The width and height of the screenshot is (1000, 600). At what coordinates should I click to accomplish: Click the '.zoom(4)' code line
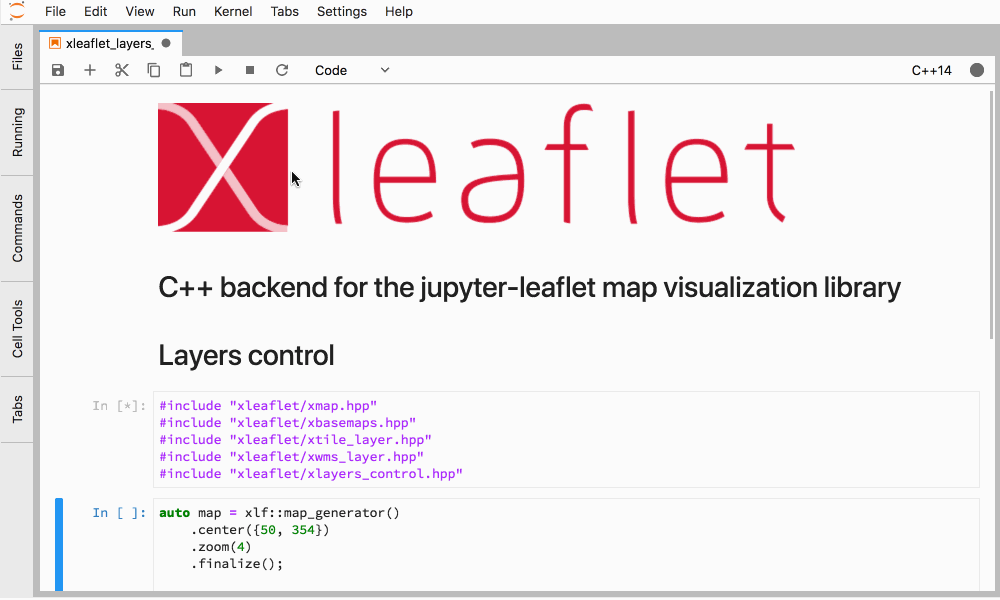[x=221, y=547]
